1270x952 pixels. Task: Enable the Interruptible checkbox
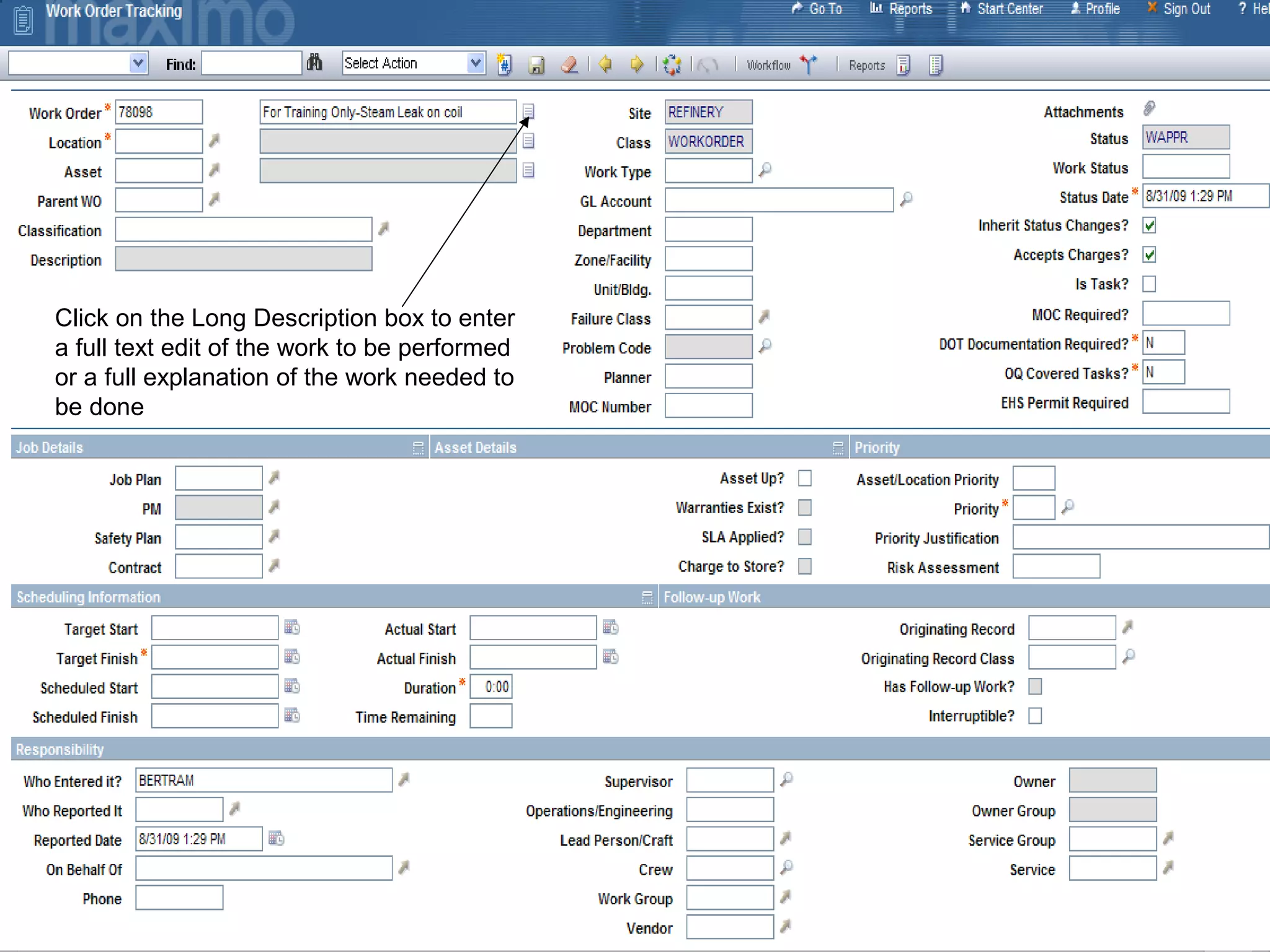click(1035, 716)
